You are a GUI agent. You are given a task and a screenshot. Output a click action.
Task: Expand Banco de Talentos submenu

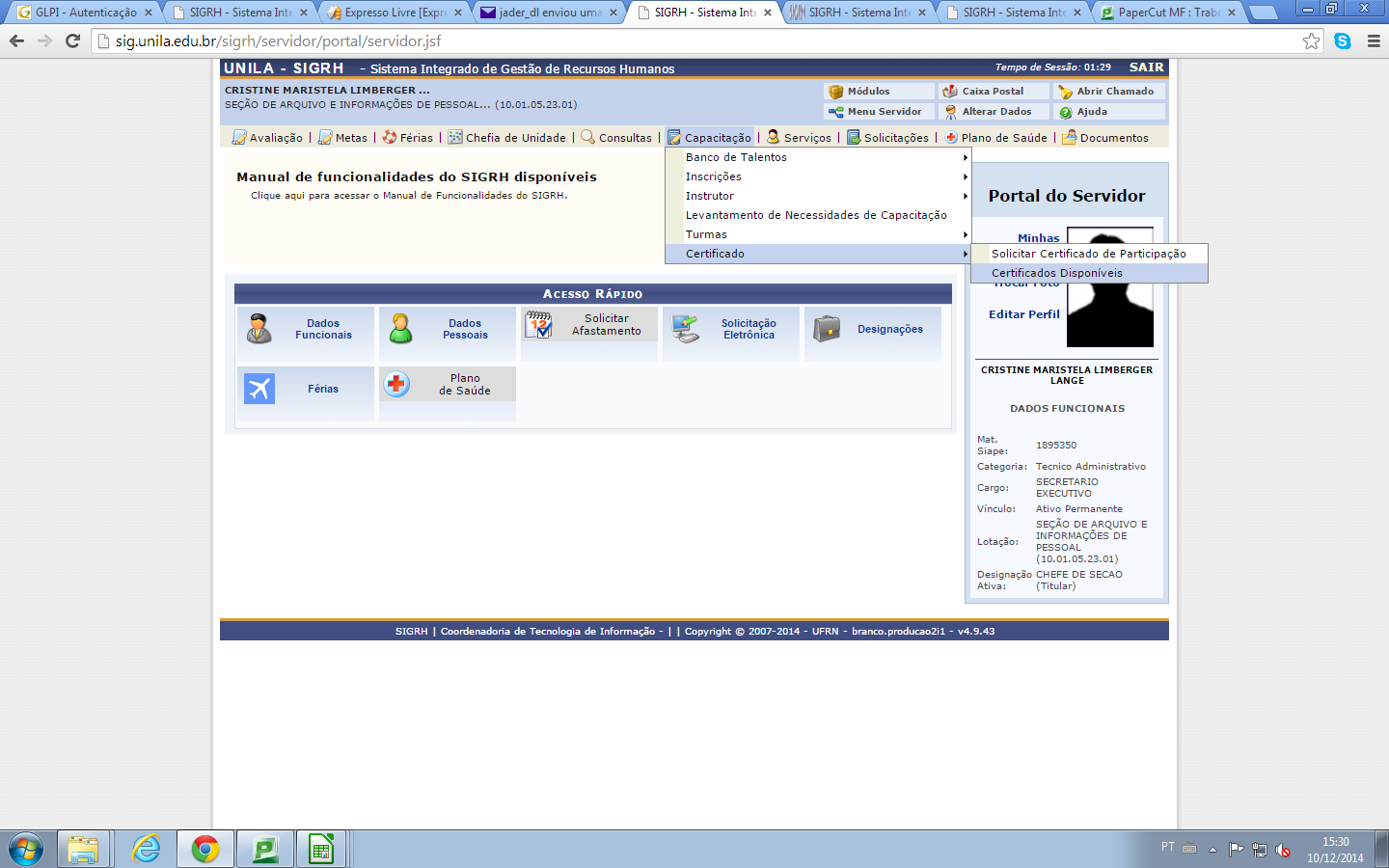click(818, 157)
